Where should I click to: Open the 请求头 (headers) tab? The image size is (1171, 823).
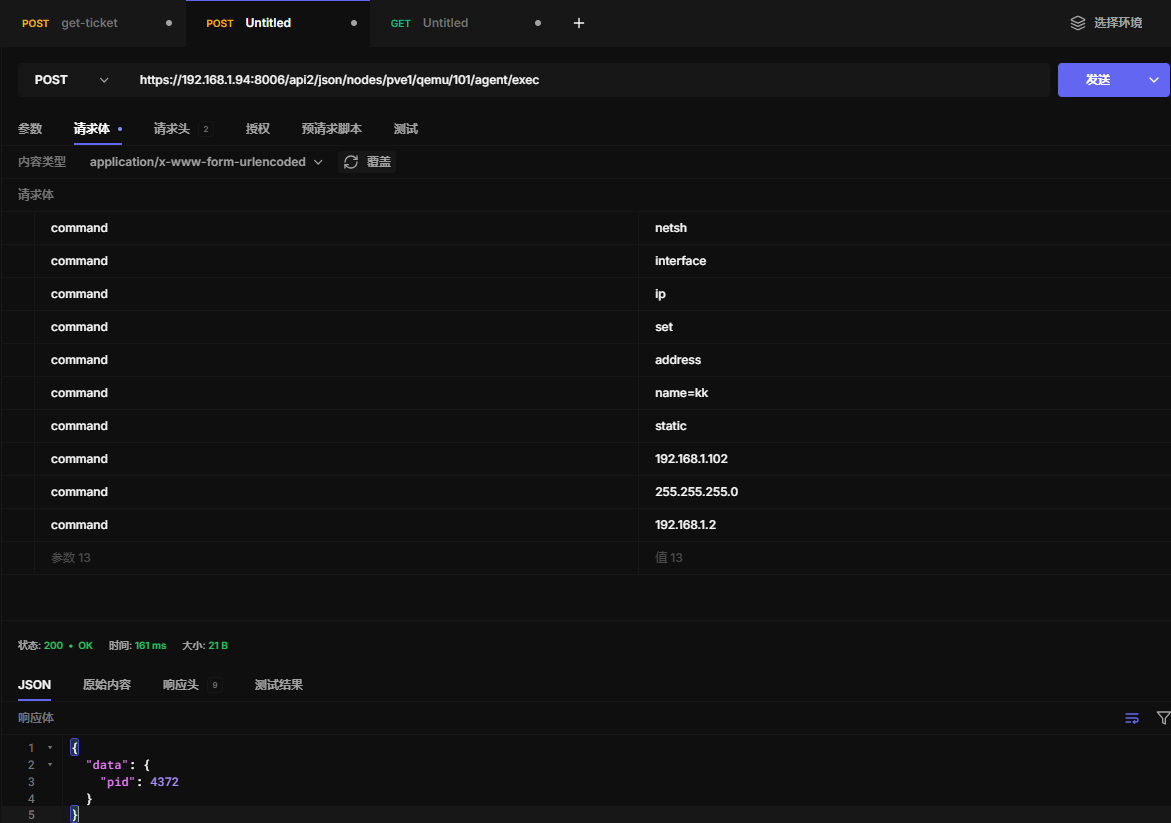coord(172,129)
